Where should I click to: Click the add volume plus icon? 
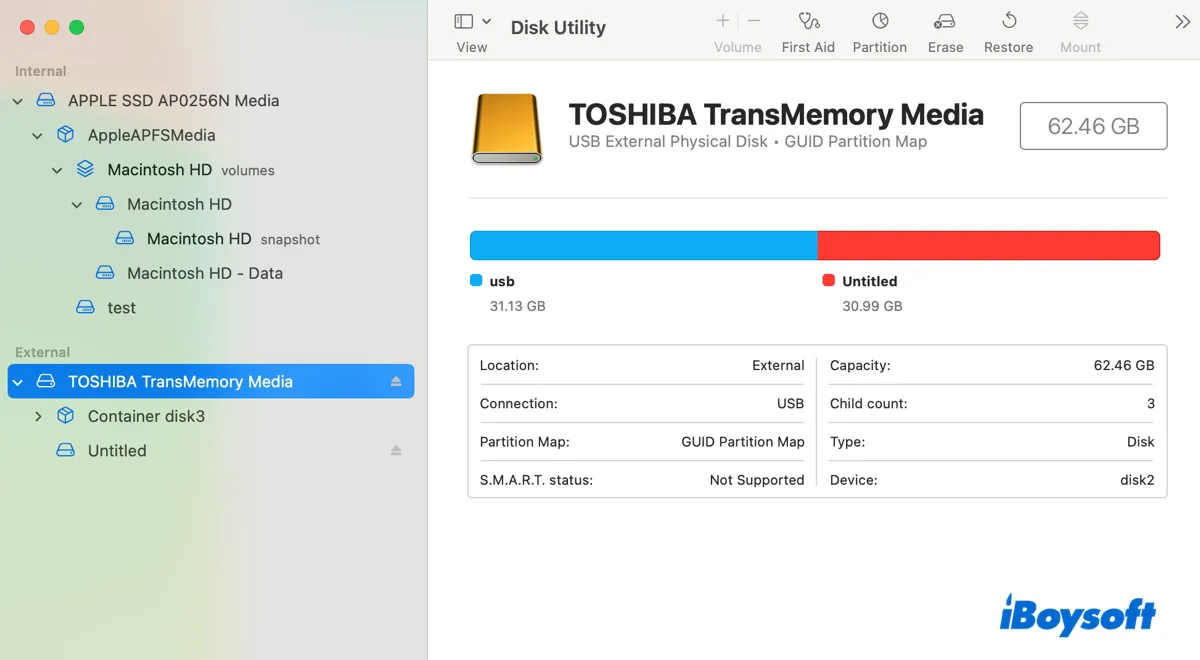[722, 21]
